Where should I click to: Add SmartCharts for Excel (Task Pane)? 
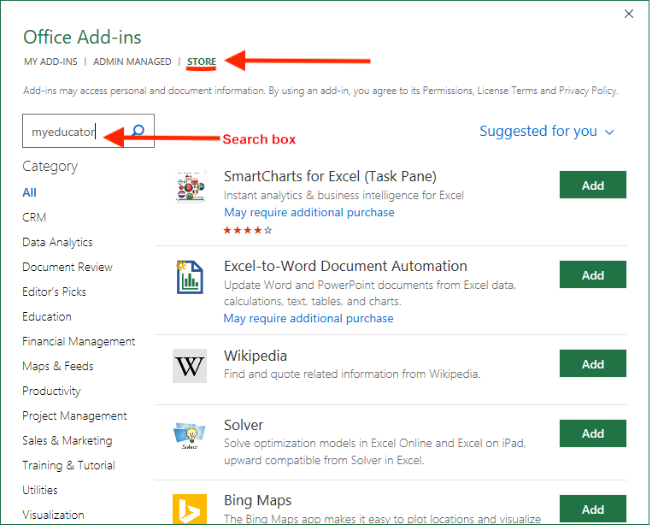point(592,185)
